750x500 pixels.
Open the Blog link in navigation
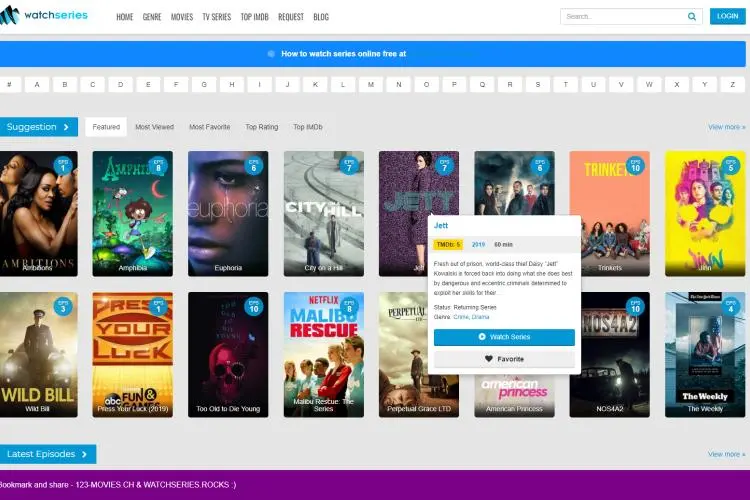[321, 17]
